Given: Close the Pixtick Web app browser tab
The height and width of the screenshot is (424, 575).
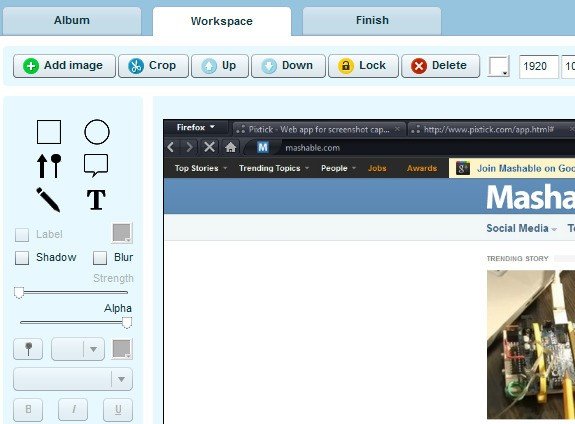Looking at the screenshot, I should coord(397,129).
